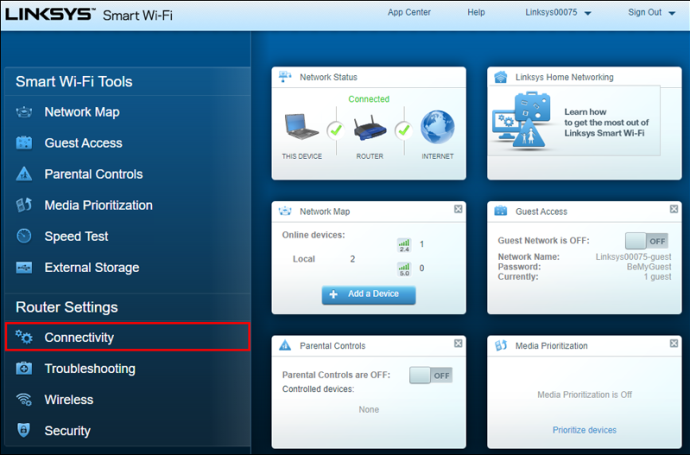Click the checkmark between device and router

[x=336, y=130]
